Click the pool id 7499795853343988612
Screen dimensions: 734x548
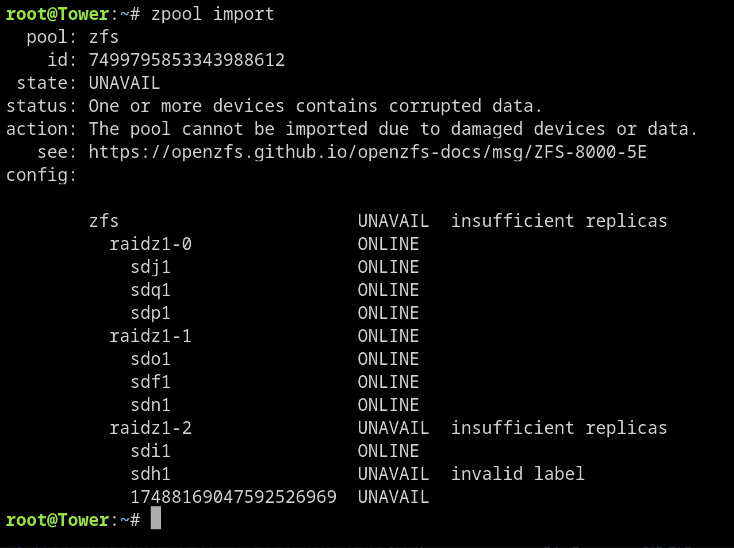point(187,60)
